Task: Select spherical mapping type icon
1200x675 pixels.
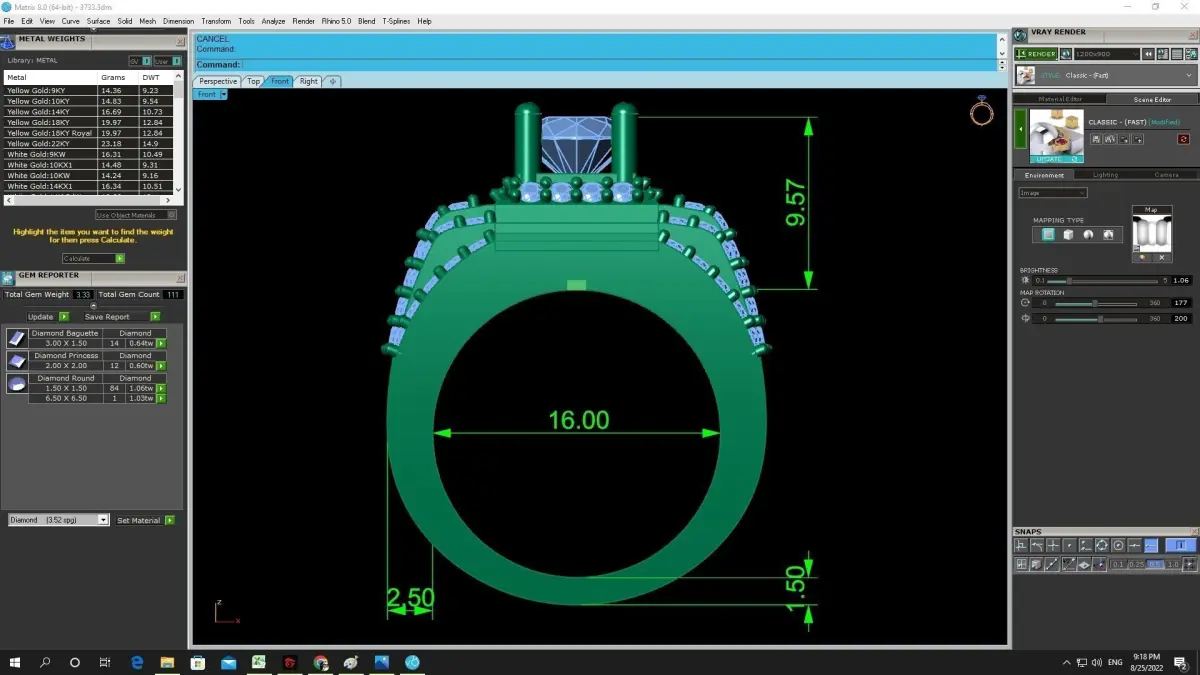Action: [1088, 235]
